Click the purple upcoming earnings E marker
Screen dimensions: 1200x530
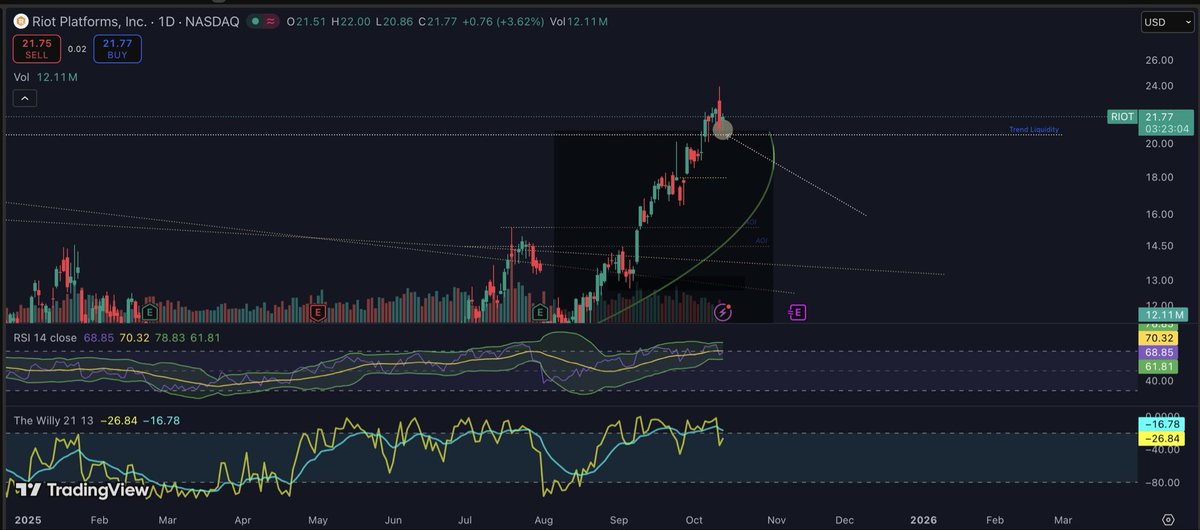pyautogui.click(x=797, y=313)
